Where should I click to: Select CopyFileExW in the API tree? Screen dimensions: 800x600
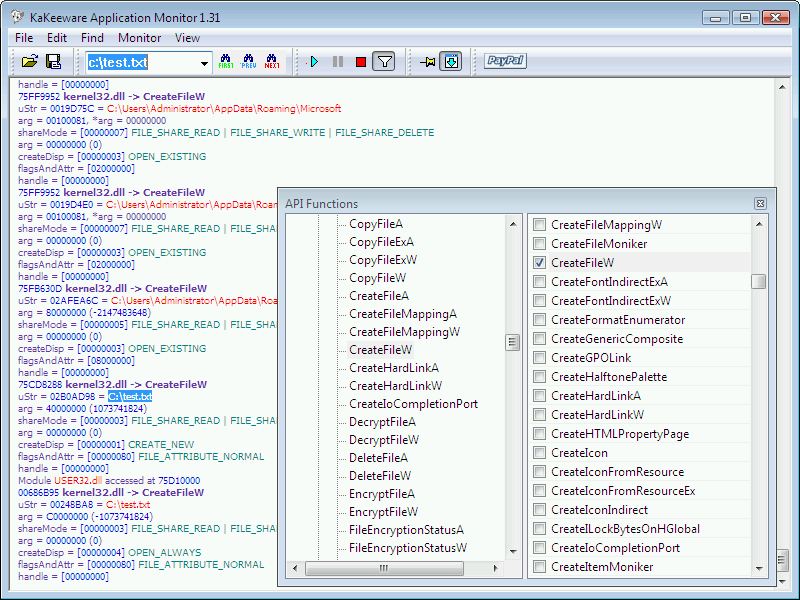click(383, 260)
